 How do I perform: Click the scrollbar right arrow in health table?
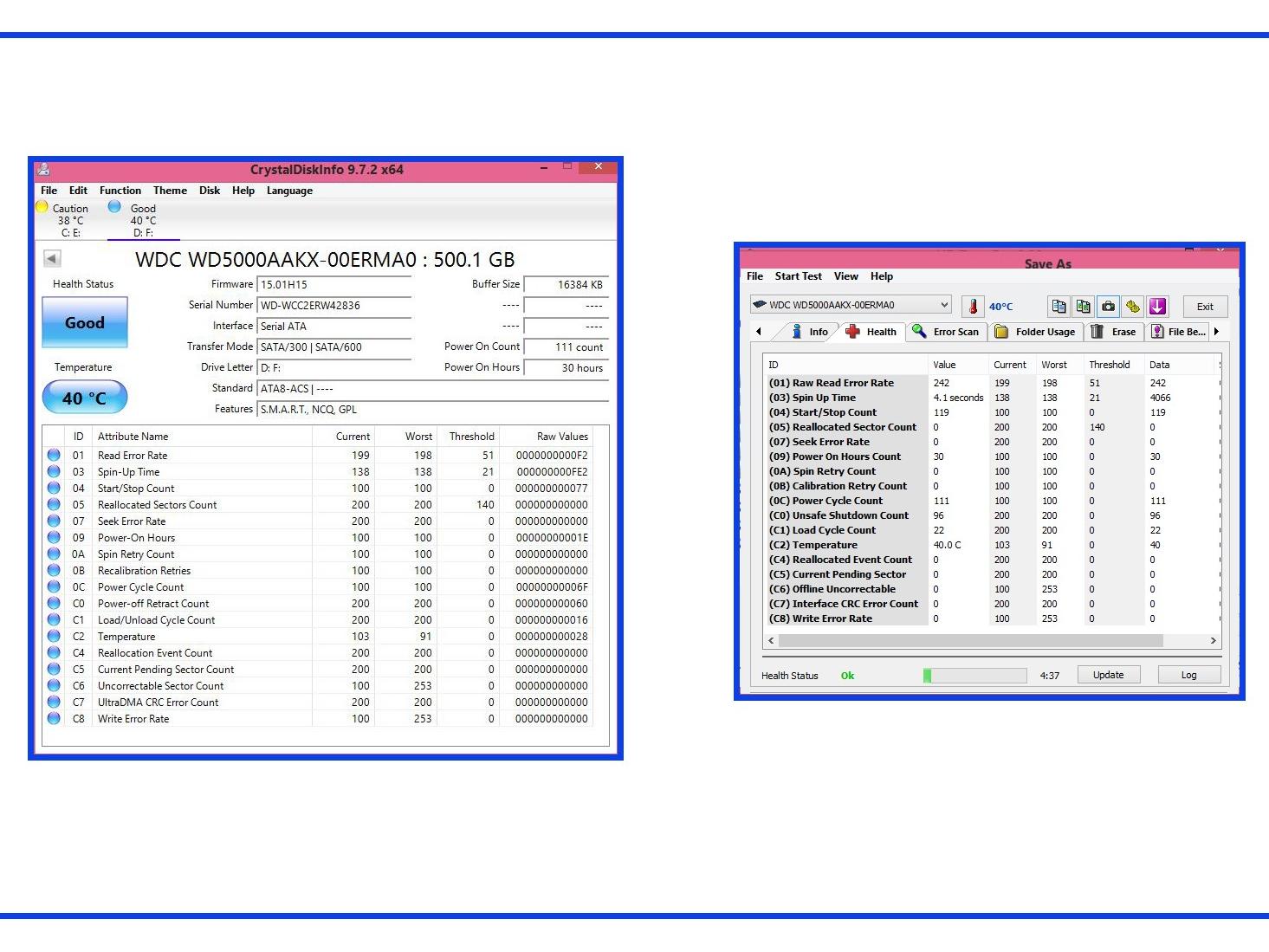(1213, 641)
